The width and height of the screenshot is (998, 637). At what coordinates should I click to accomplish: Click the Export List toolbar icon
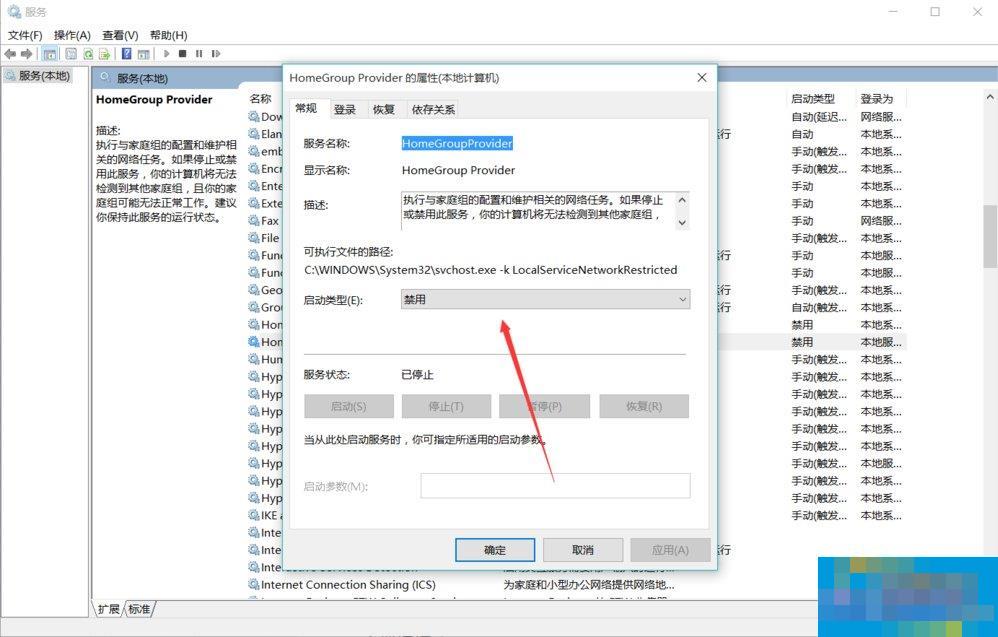tap(104, 54)
